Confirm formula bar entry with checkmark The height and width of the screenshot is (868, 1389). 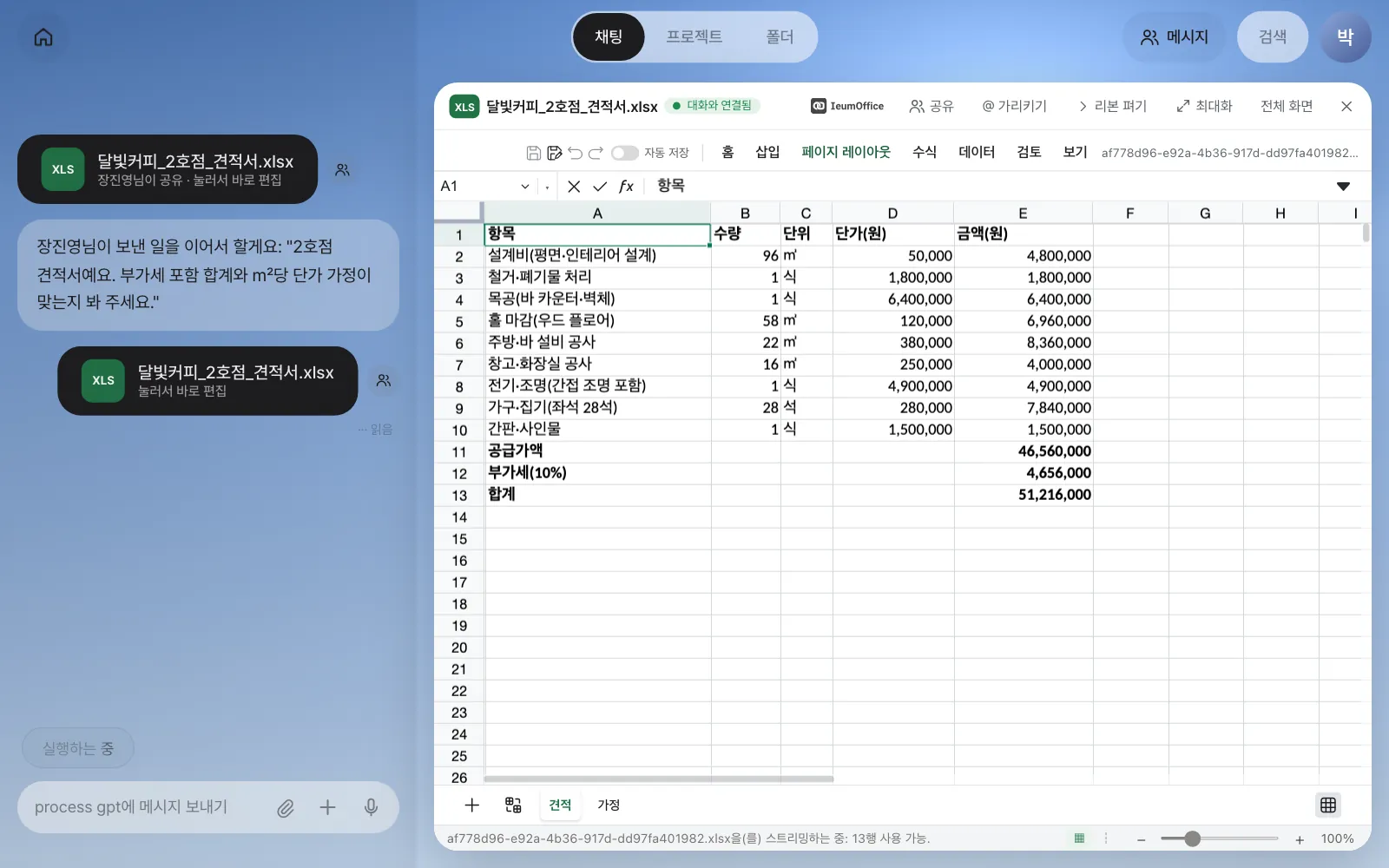(600, 187)
